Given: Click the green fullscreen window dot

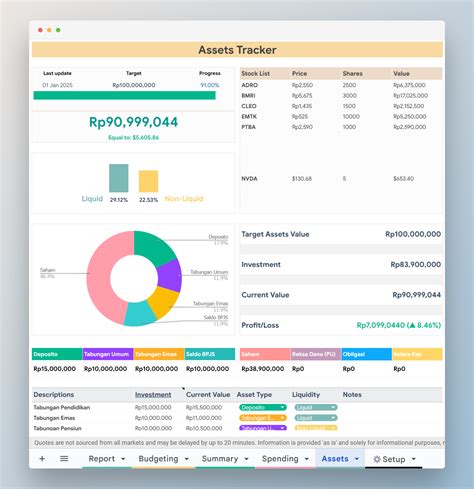Looking at the screenshot, I should pyautogui.click(x=58, y=30).
